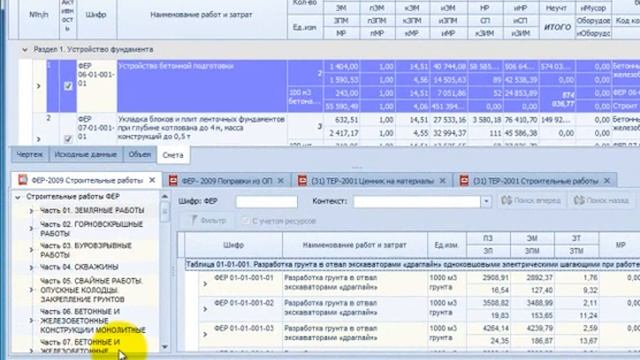Expand Часть 03. БУРОВЗРЫВНЫЕ РАБОТЫ node
The height and width of the screenshot is (360, 640).
point(31,250)
